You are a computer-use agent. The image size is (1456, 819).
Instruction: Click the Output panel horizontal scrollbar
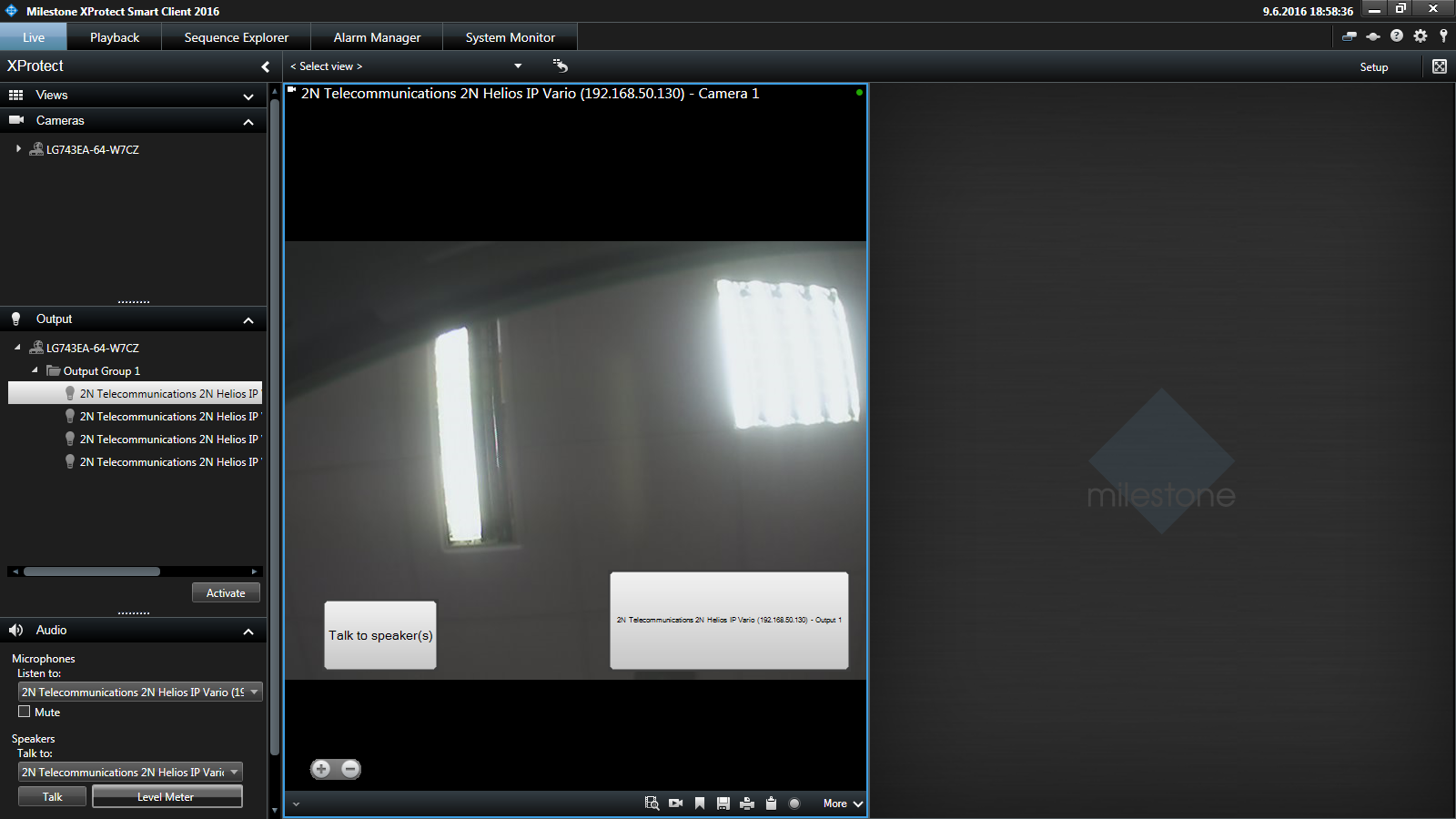pos(92,571)
